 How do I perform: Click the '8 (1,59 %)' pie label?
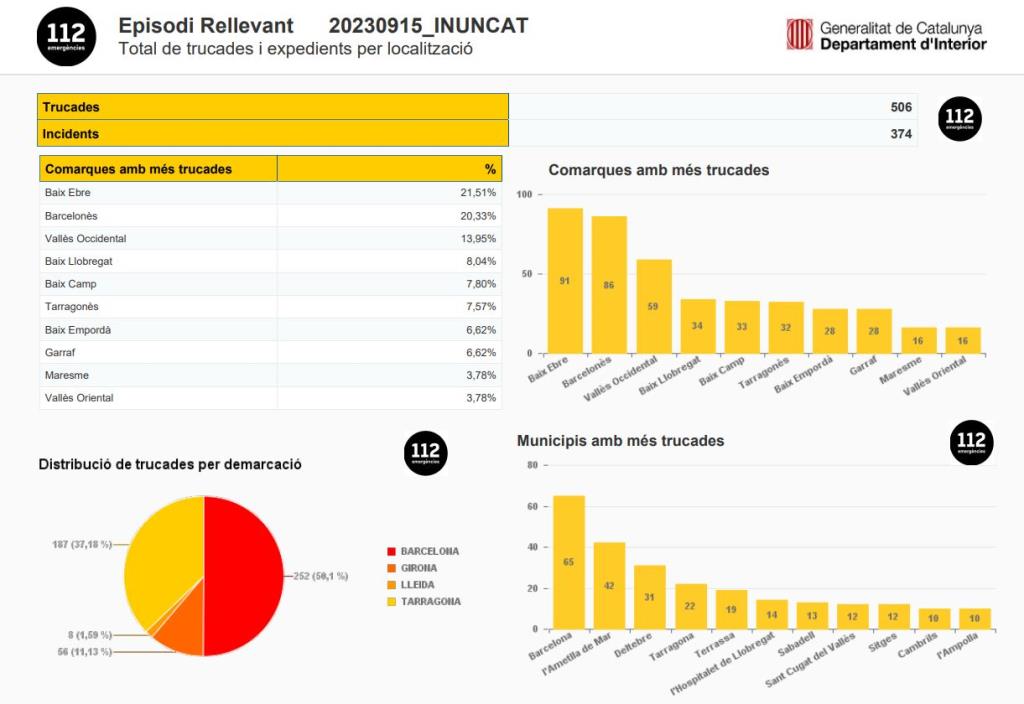(90, 635)
